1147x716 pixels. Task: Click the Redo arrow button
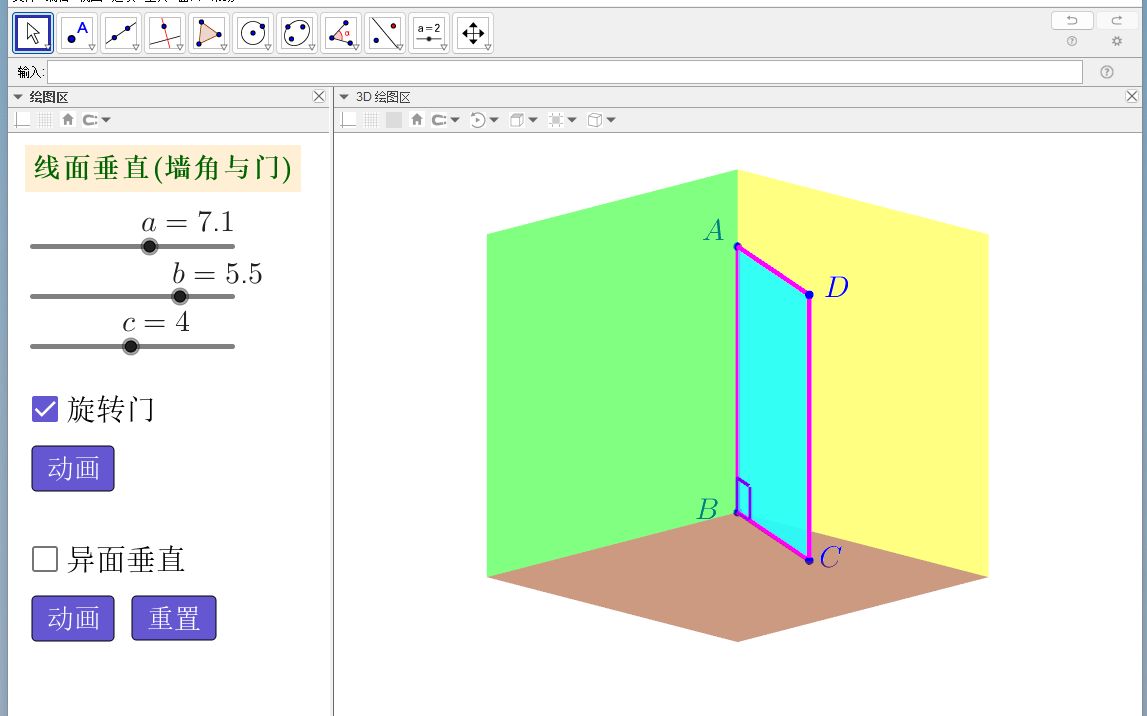tap(1116, 20)
